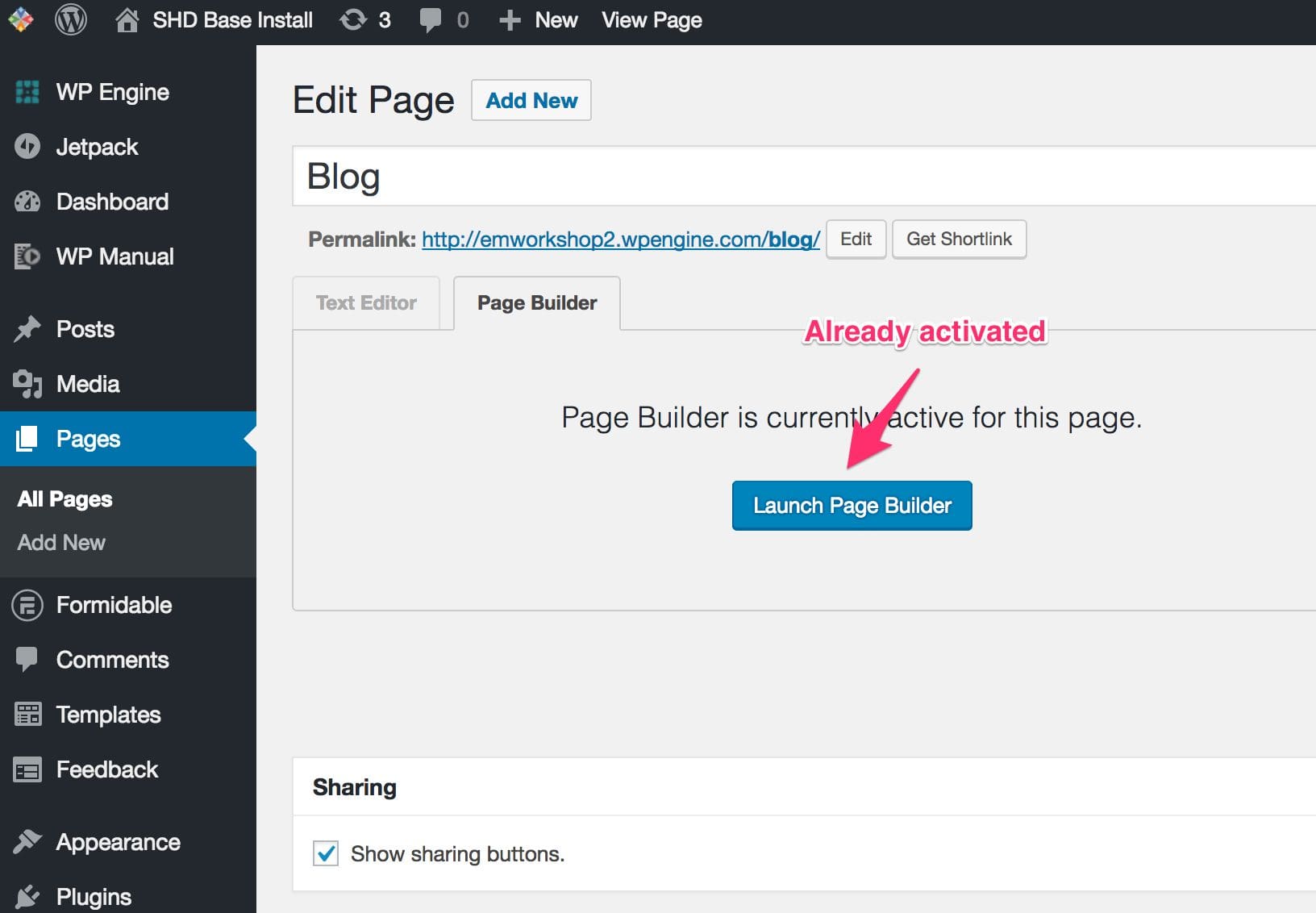Viewport: 1316px width, 913px height.
Task: Click the Posts pushpin icon
Action: (x=27, y=329)
